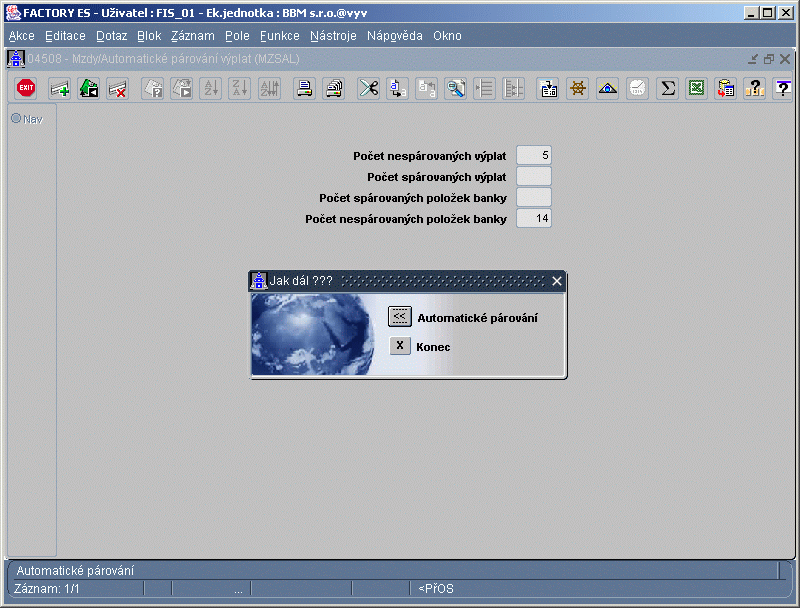The height and width of the screenshot is (608, 800).
Task: Click the Sigma sum toolbar icon
Action: click(x=667, y=88)
